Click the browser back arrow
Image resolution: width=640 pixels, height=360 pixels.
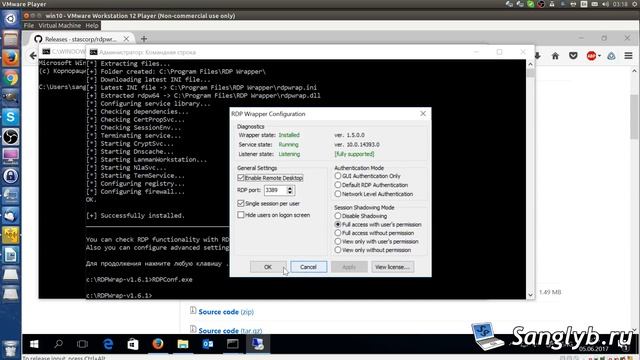pos(33,56)
